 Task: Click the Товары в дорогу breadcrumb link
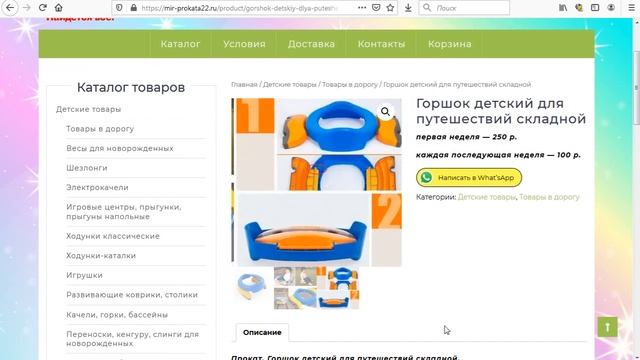pyautogui.click(x=350, y=84)
